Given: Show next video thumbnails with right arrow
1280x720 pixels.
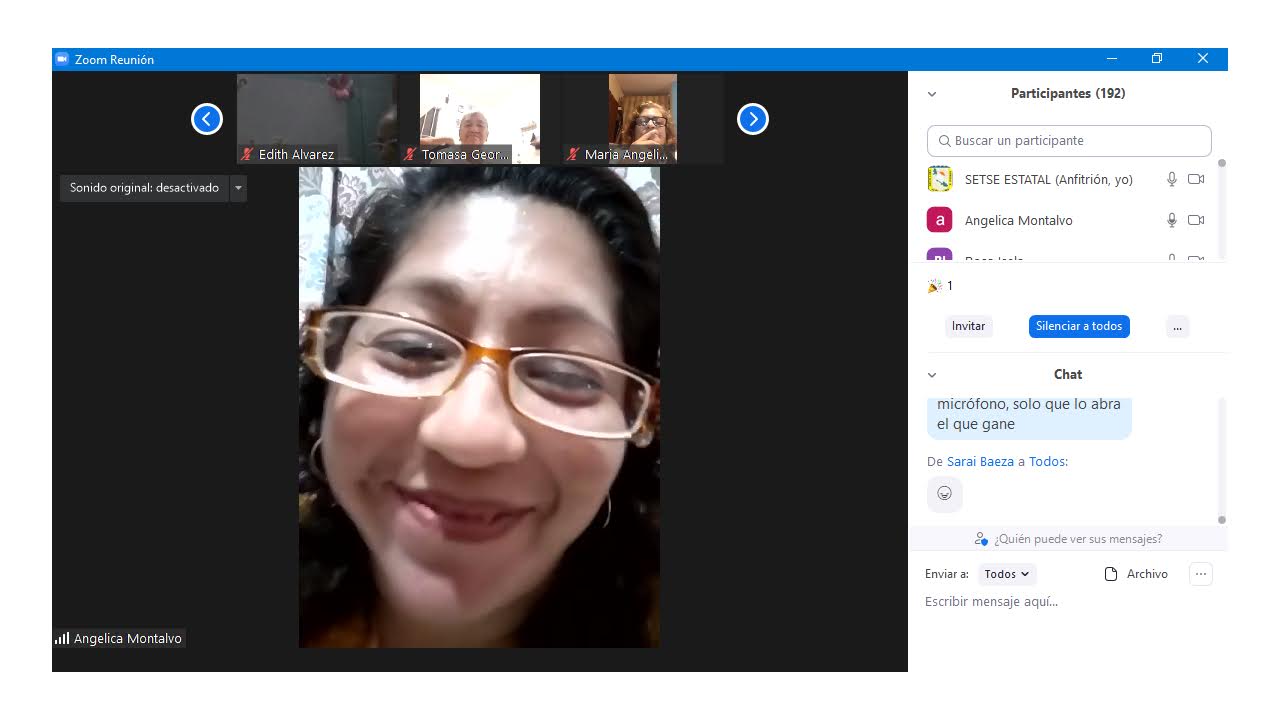Looking at the screenshot, I should coord(753,119).
